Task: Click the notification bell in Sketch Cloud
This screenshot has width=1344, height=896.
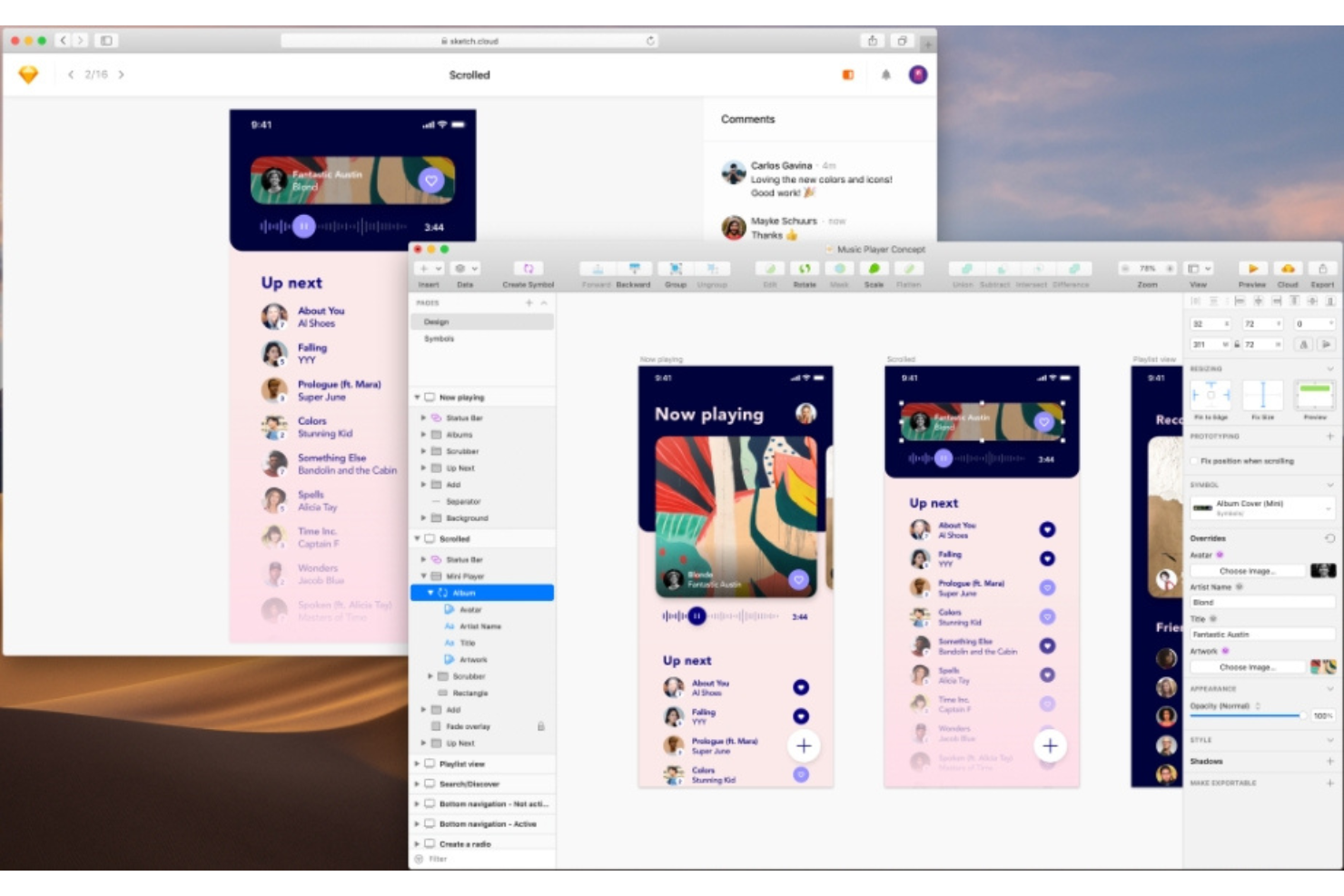Action: point(885,74)
